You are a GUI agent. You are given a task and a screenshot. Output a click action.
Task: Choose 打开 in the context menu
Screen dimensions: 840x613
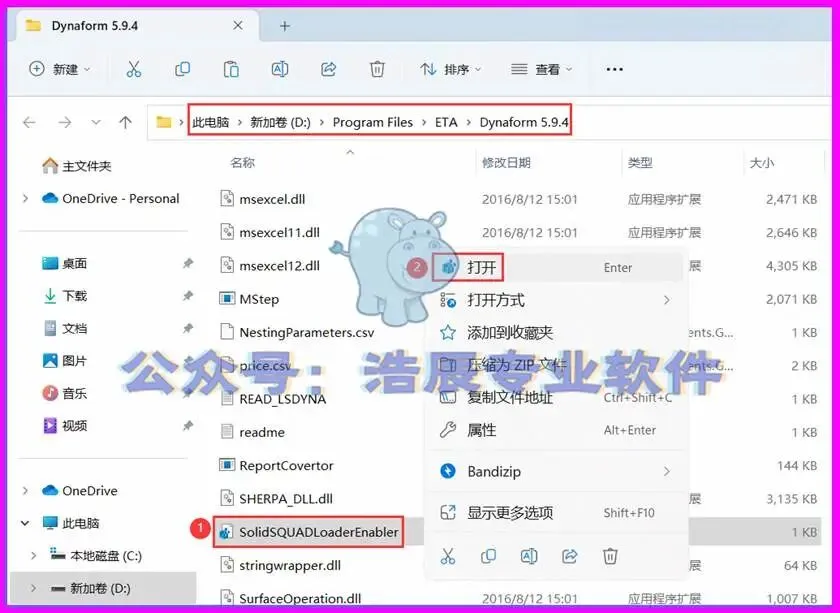557,267
